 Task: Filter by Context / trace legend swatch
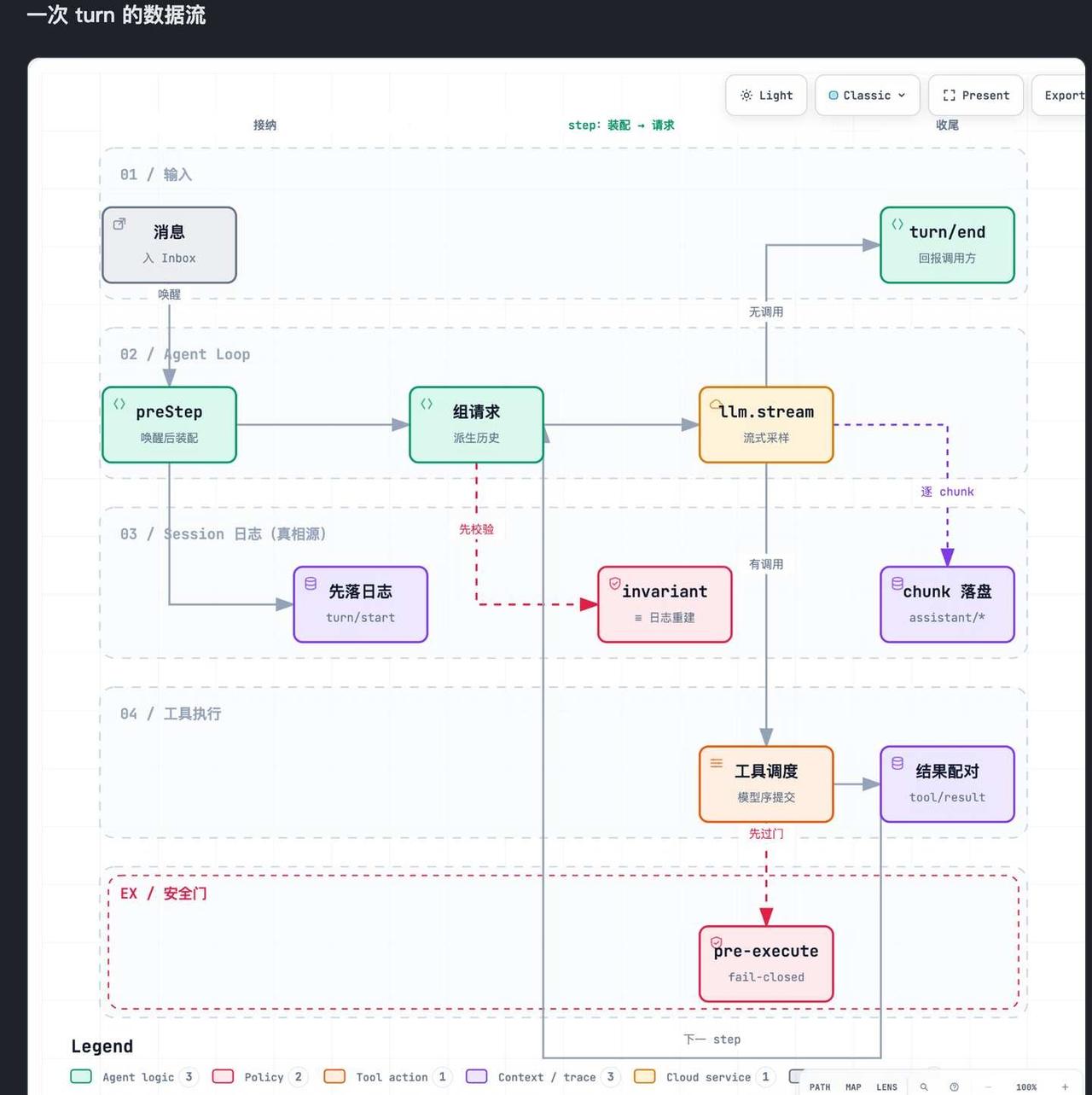[476, 1076]
